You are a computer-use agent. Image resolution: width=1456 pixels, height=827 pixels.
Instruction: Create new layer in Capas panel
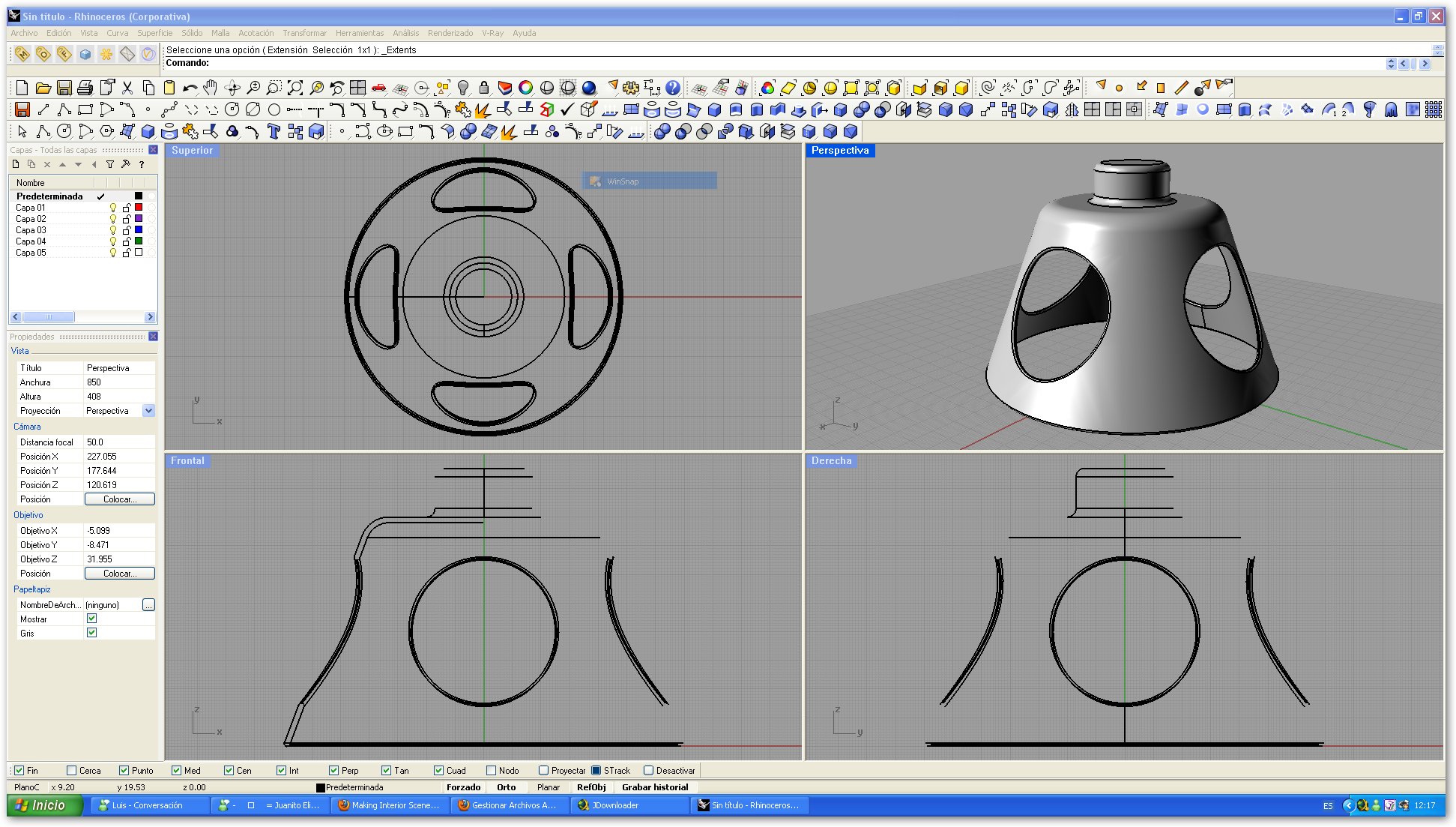pos(16,164)
